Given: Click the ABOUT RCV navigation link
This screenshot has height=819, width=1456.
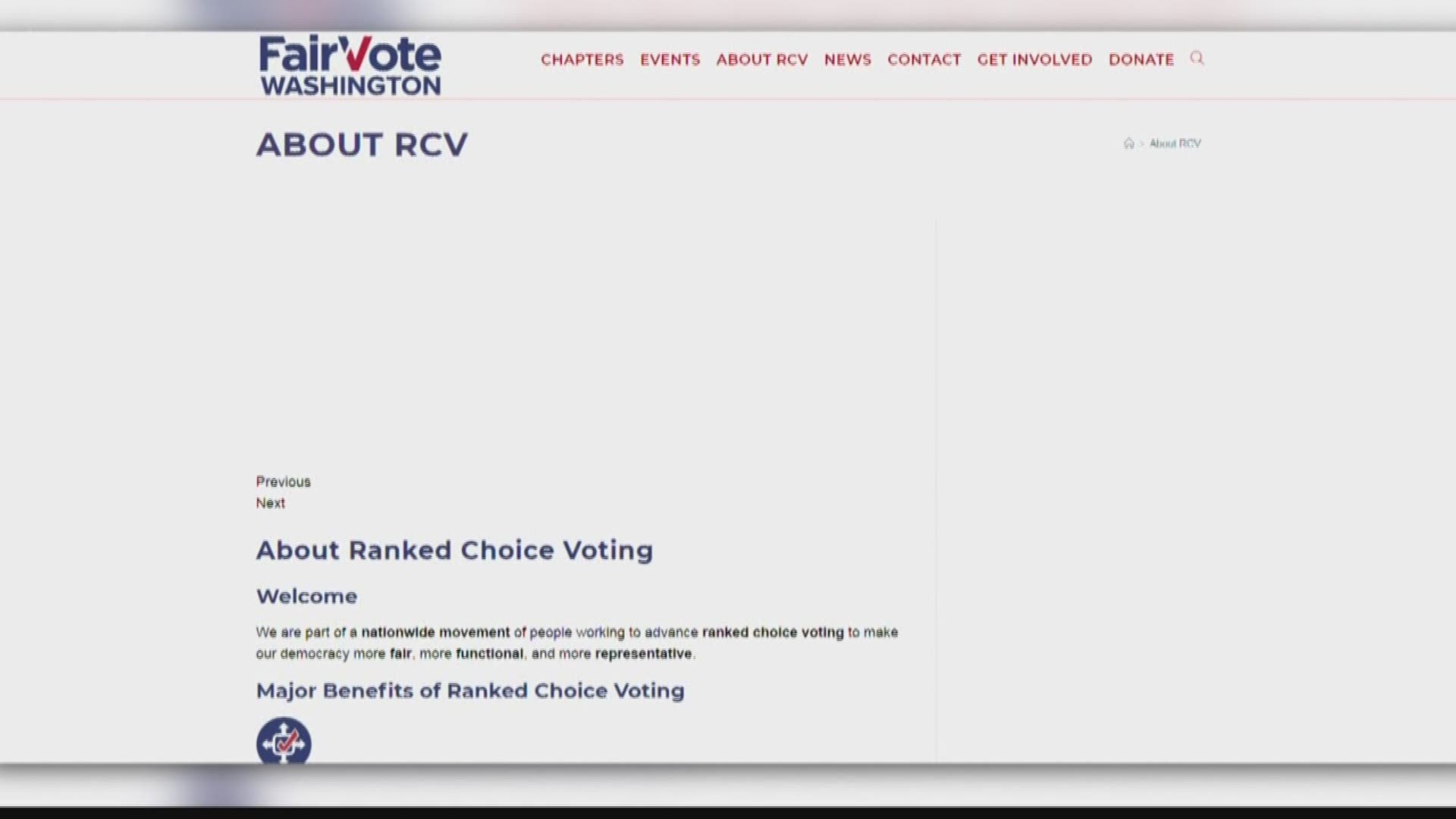Looking at the screenshot, I should (x=763, y=59).
